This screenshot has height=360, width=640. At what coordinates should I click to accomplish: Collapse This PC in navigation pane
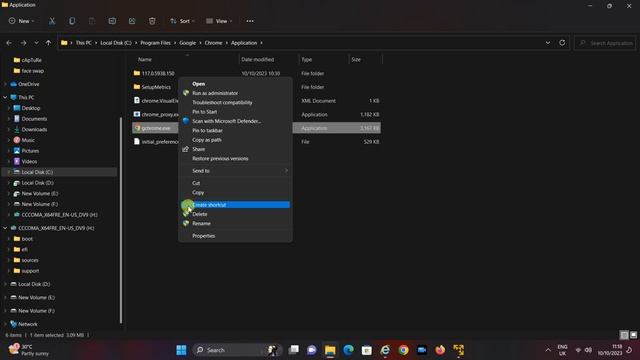click(5, 97)
